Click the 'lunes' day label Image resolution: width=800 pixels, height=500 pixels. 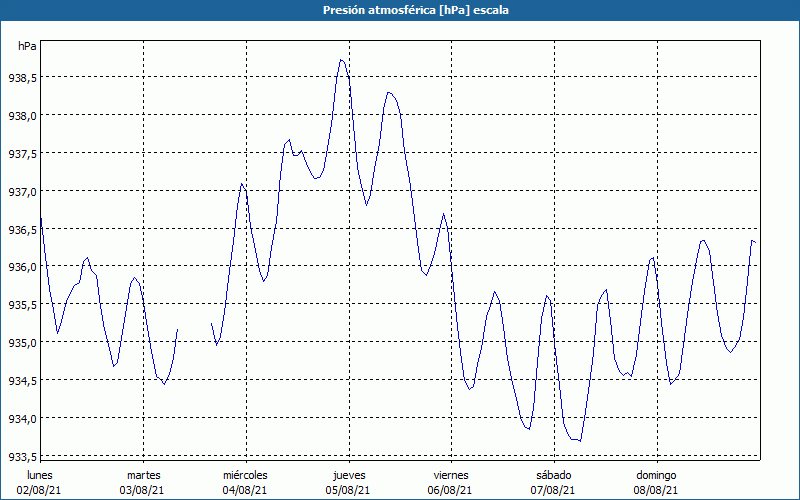pos(40,475)
